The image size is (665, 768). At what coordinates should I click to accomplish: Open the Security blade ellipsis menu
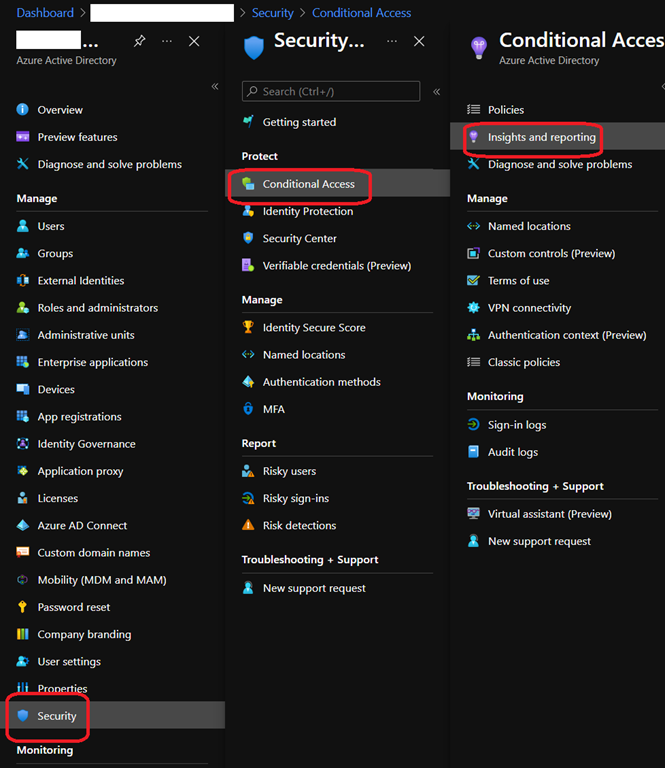pos(392,41)
